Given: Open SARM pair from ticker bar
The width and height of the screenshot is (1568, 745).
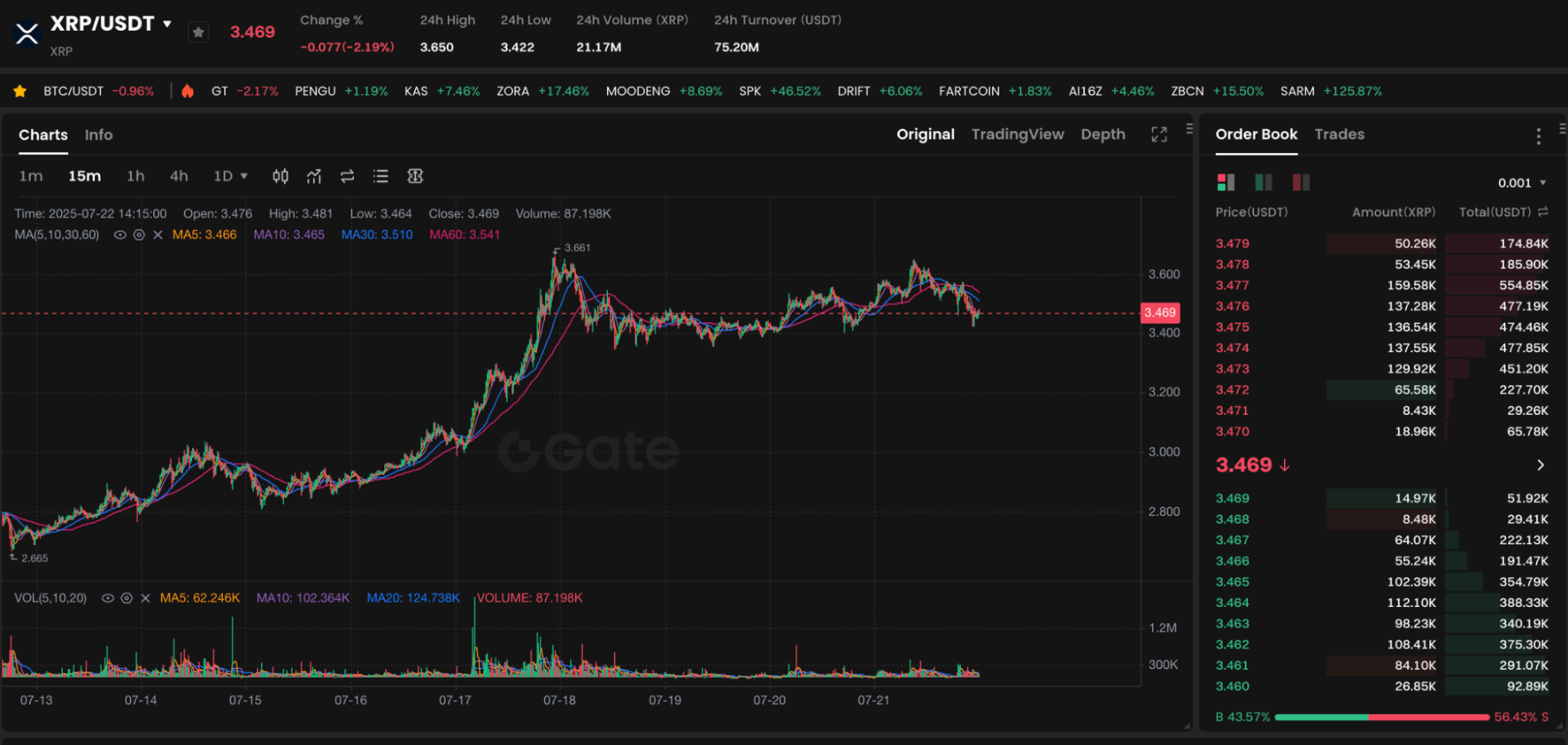Looking at the screenshot, I should click(x=1330, y=91).
